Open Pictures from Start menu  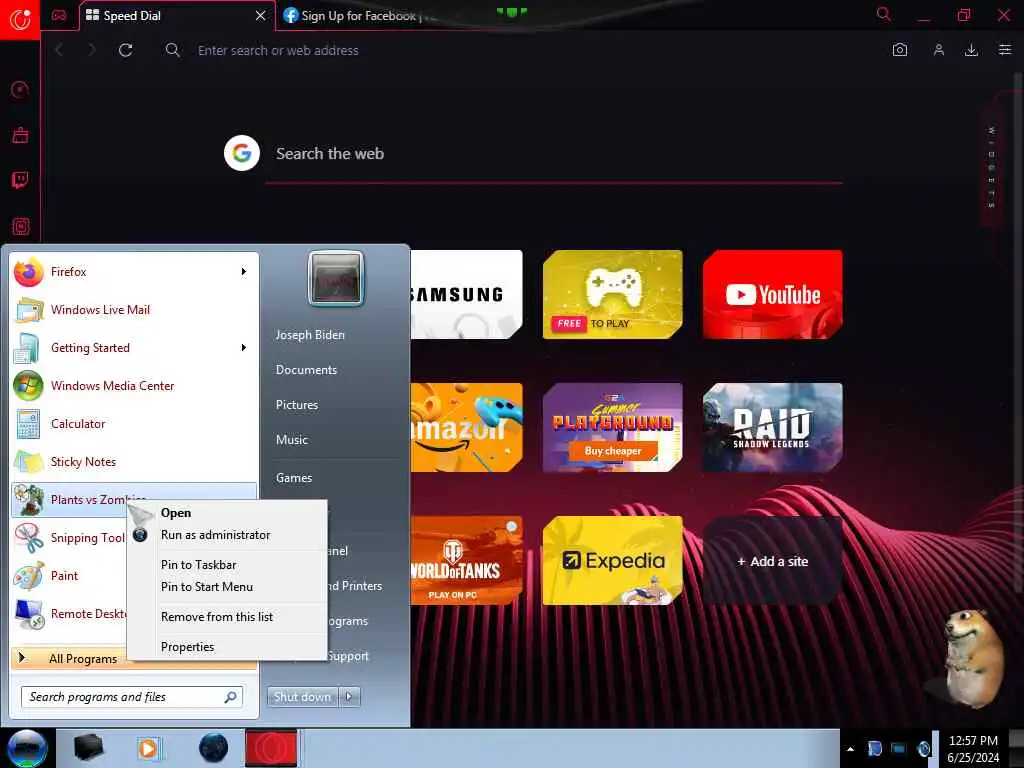pyautogui.click(x=297, y=405)
